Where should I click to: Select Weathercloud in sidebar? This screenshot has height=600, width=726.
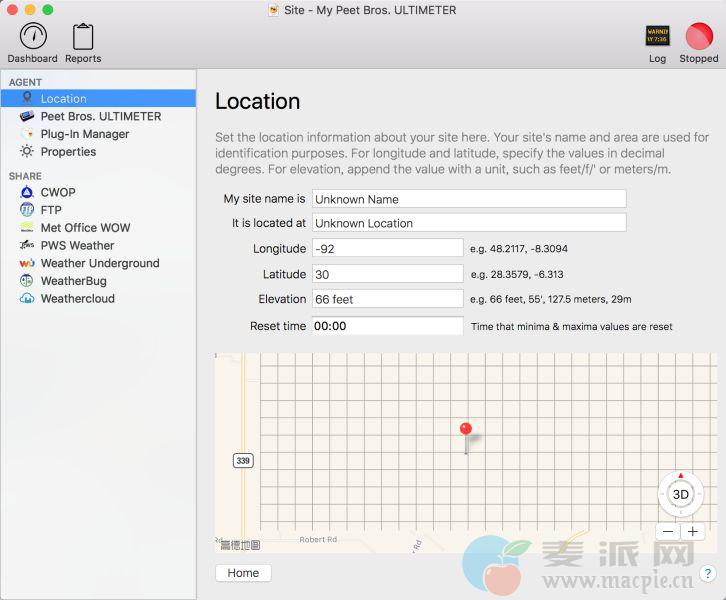(77, 299)
